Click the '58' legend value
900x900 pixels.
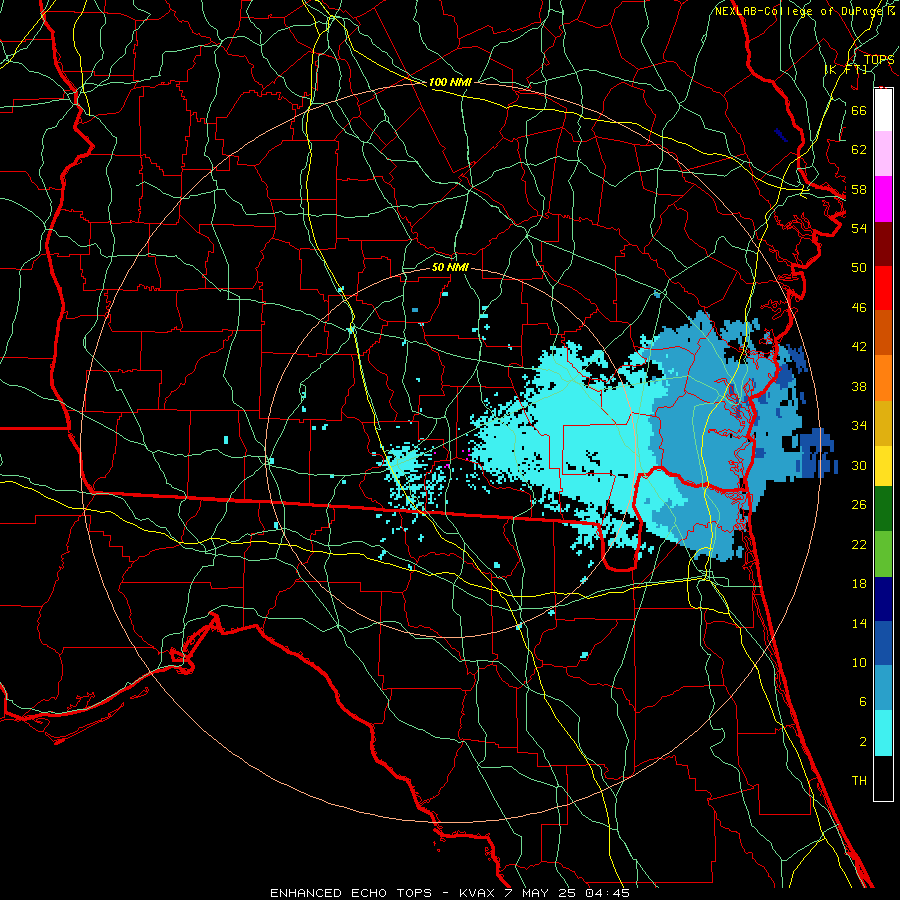tap(859, 189)
